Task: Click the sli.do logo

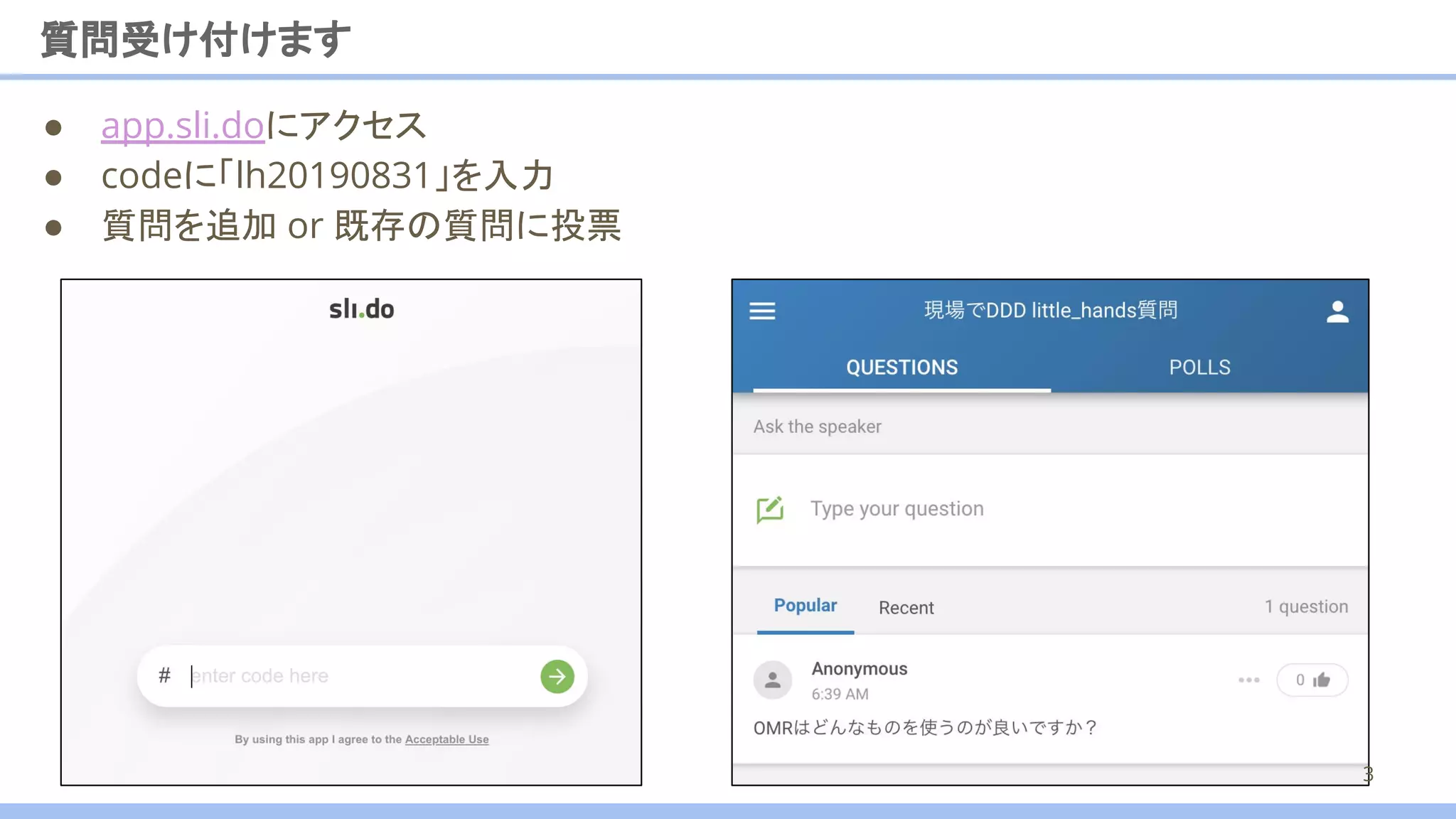Action: pyautogui.click(x=361, y=309)
